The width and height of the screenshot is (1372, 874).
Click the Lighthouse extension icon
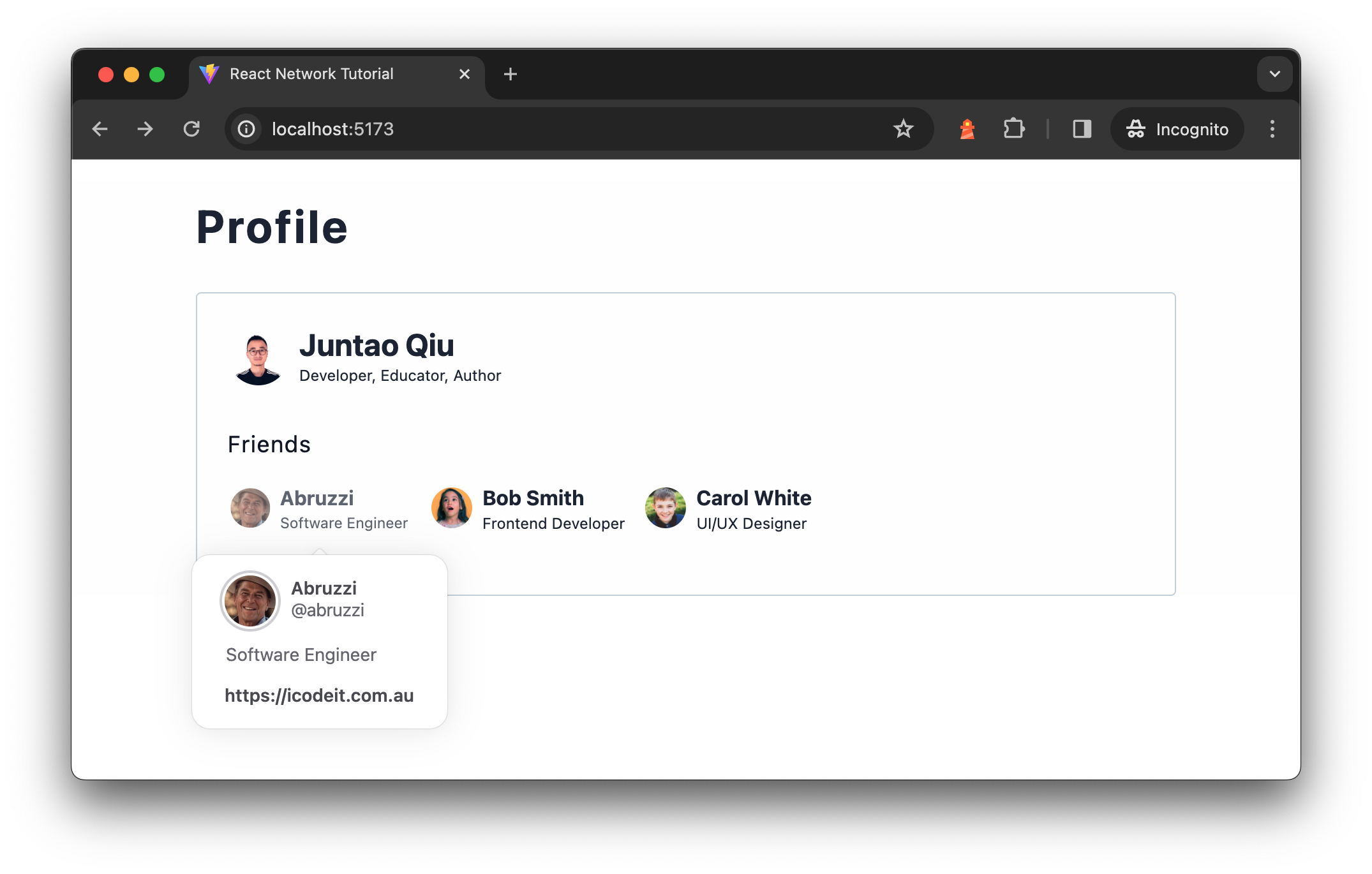pyautogui.click(x=967, y=129)
